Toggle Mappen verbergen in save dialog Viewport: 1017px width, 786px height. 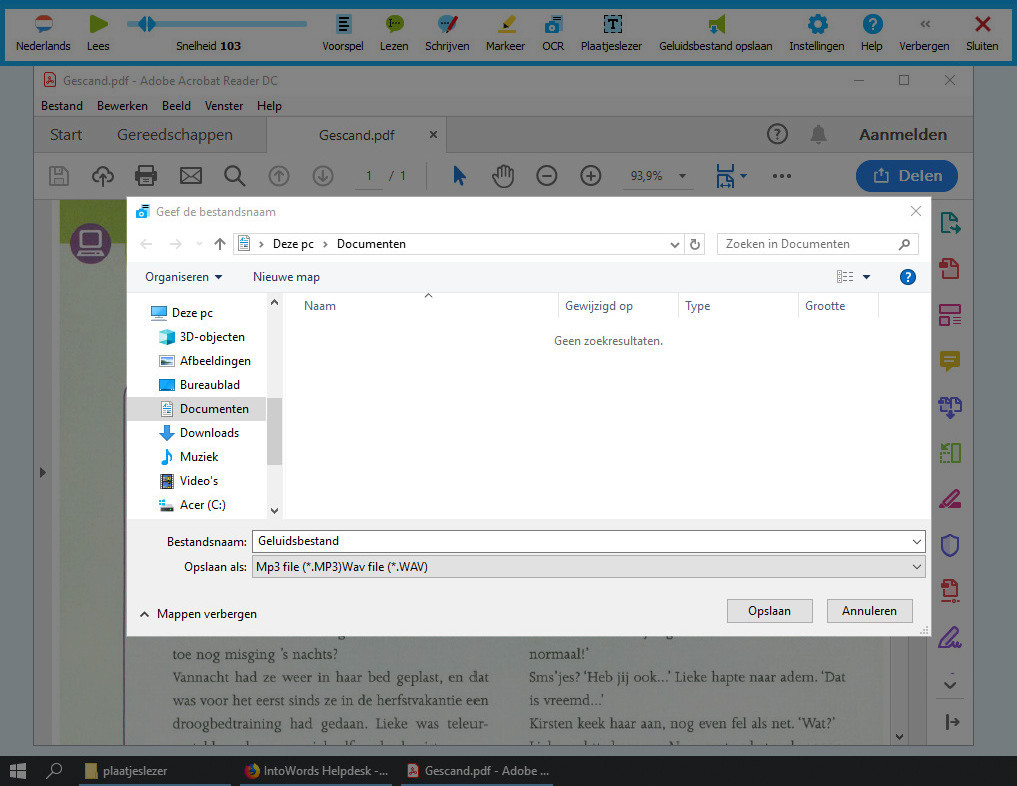click(198, 614)
